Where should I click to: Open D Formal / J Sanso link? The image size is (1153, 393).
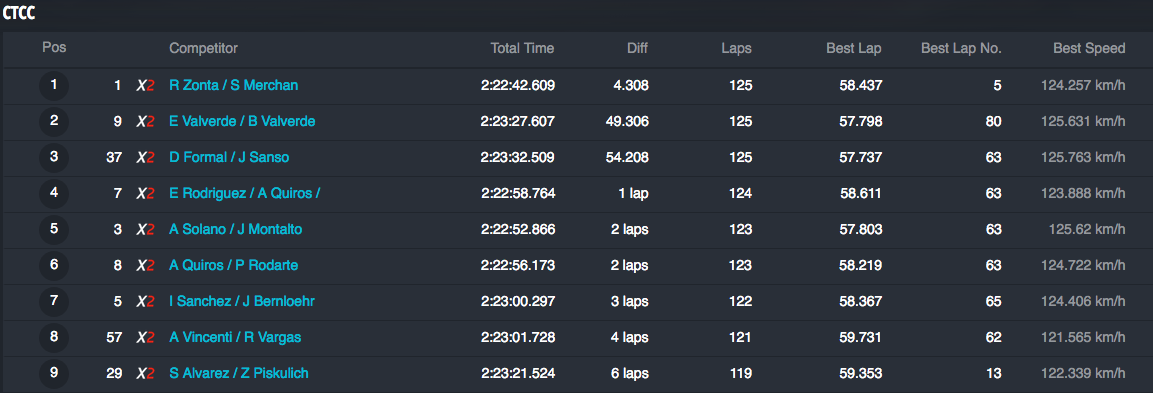click(229, 157)
